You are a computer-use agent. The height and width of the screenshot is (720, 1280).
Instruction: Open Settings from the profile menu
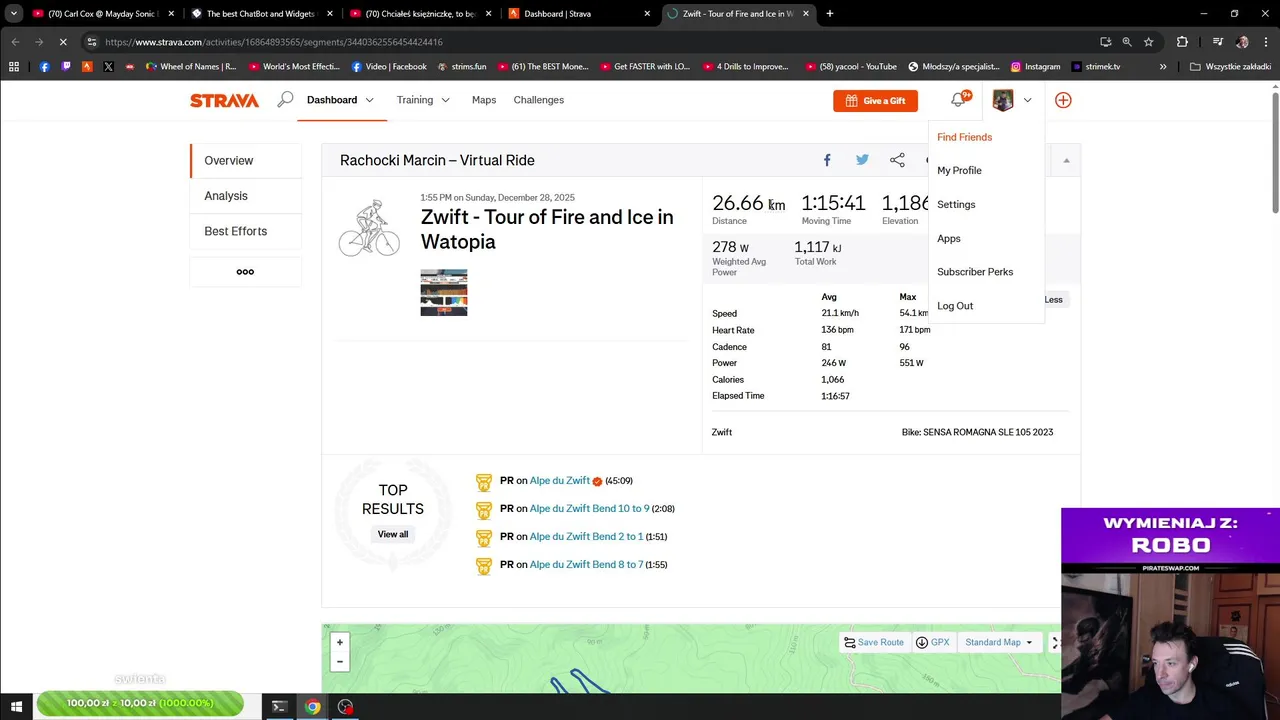pyautogui.click(x=956, y=204)
